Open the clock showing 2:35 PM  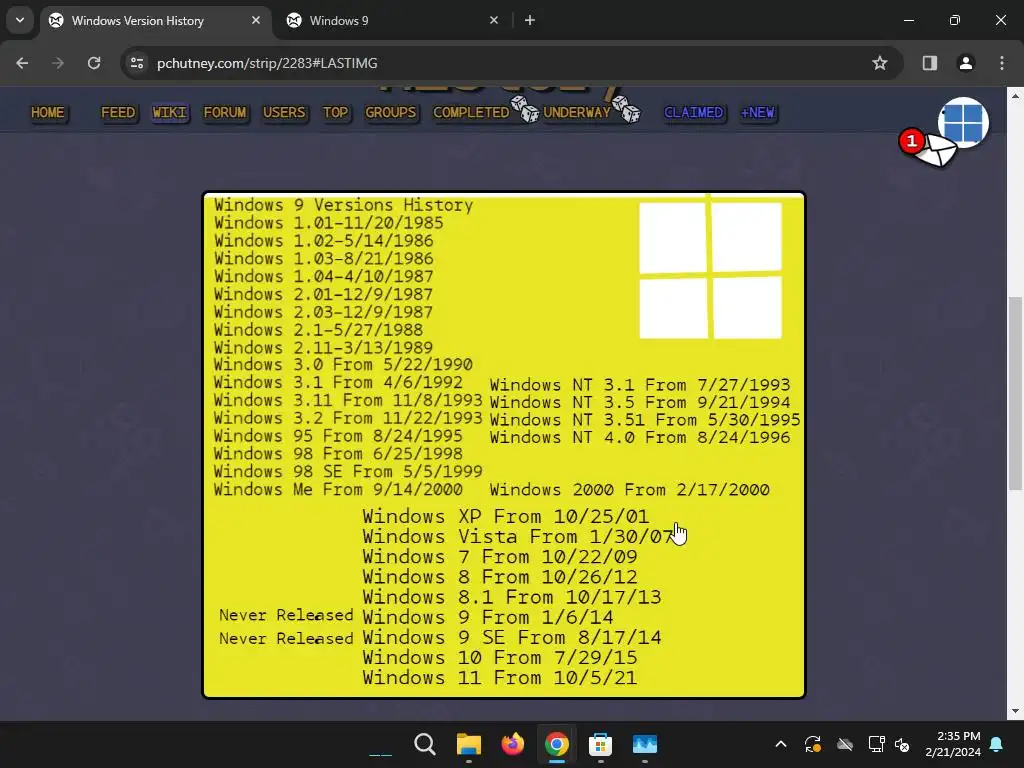point(953,744)
